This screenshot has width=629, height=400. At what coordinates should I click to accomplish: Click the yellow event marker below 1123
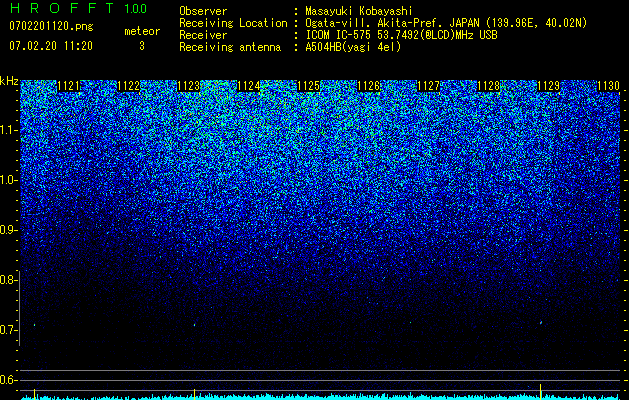click(195, 394)
